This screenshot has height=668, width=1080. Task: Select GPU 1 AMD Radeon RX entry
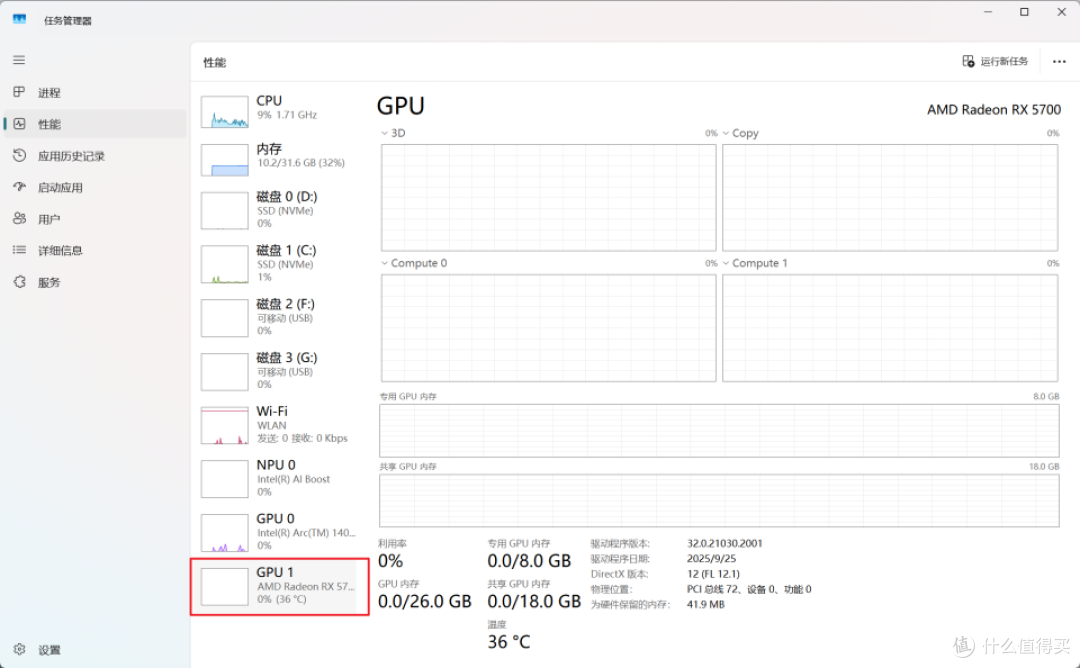click(279, 586)
